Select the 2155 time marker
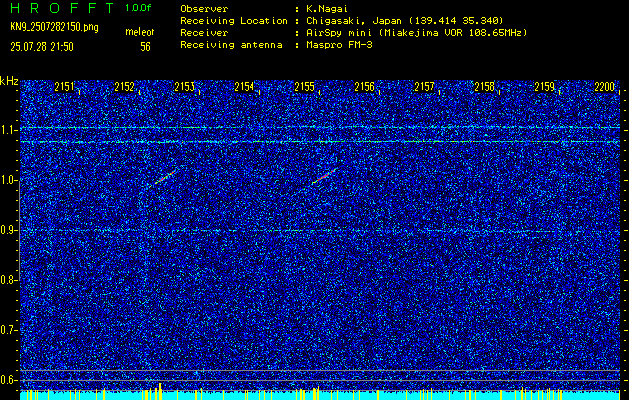 click(304, 87)
